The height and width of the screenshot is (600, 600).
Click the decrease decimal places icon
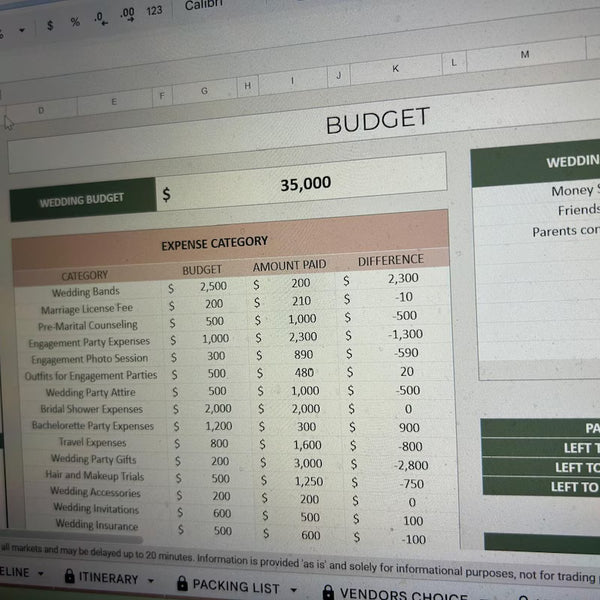coord(99,18)
